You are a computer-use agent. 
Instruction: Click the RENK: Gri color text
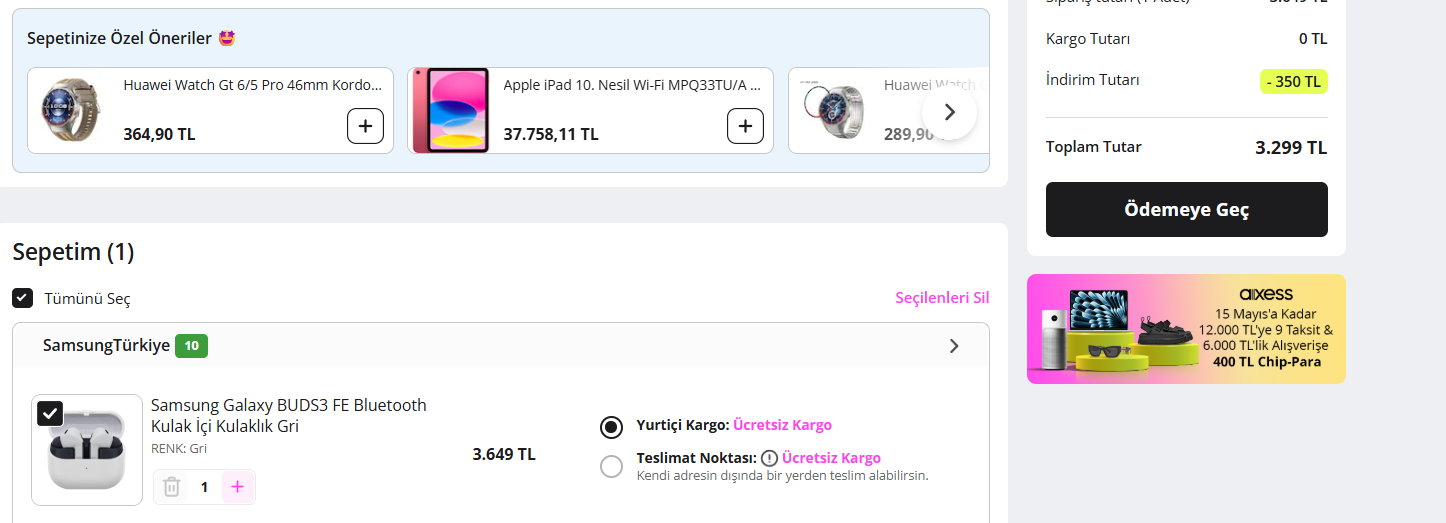click(x=179, y=449)
